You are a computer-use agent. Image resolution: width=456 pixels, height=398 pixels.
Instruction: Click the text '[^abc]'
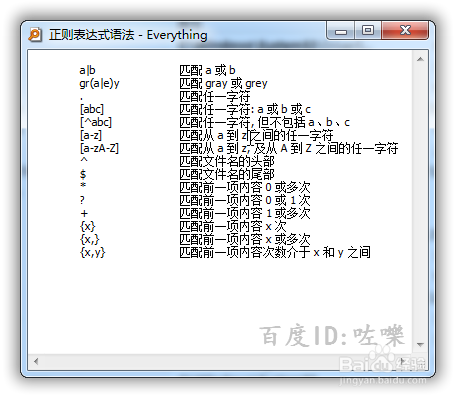96,122
